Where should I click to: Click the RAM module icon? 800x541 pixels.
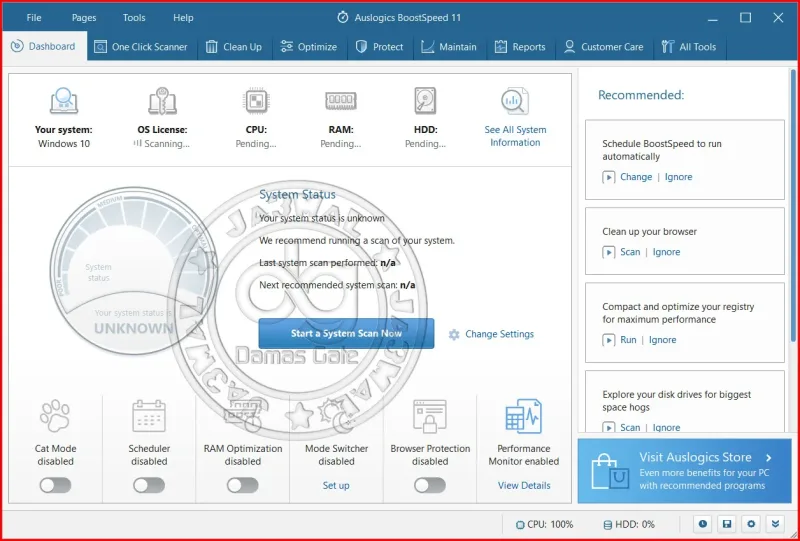340,100
